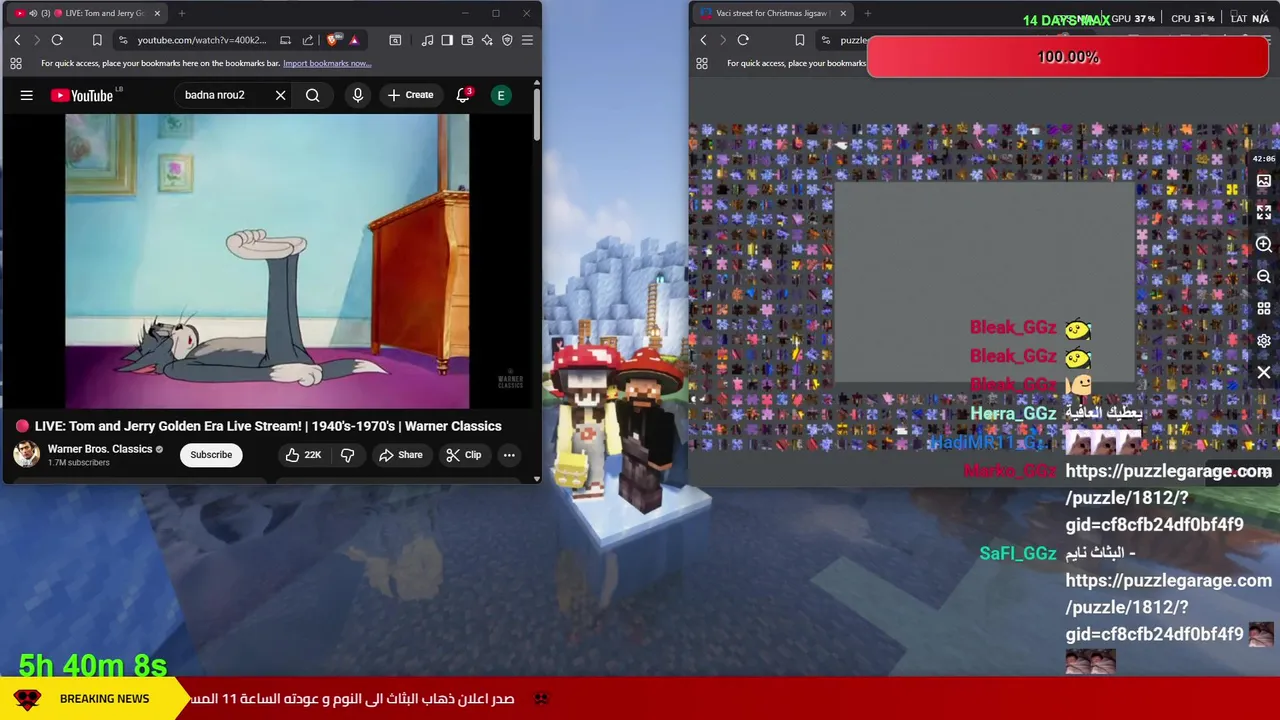Run the YouTube search magnifier
The image size is (1280, 720).
pyautogui.click(x=313, y=95)
